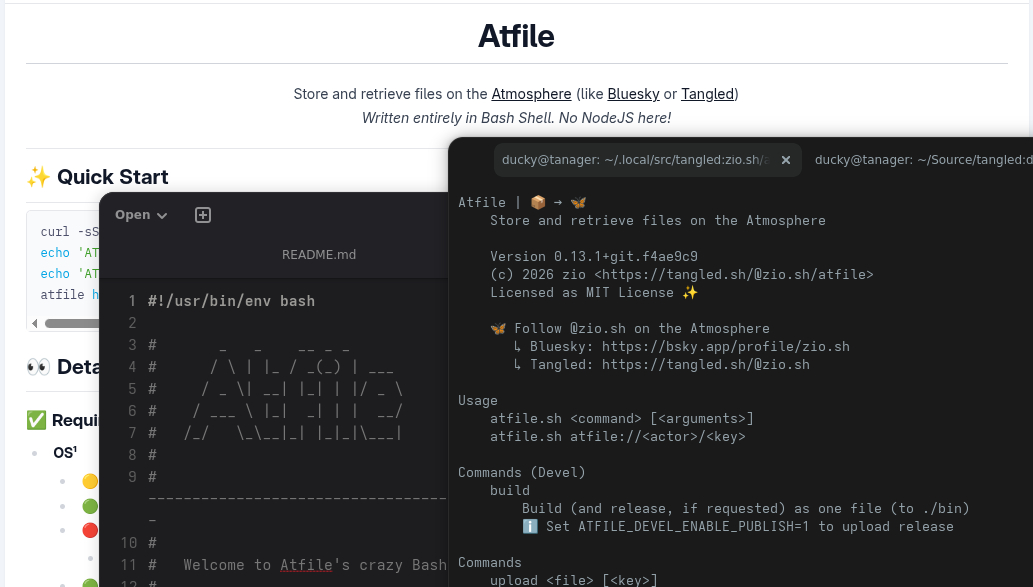Click the butterfly icon beside 'Follow @zio.sh'
This screenshot has height=587, width=1033.
tap(498, 329)
